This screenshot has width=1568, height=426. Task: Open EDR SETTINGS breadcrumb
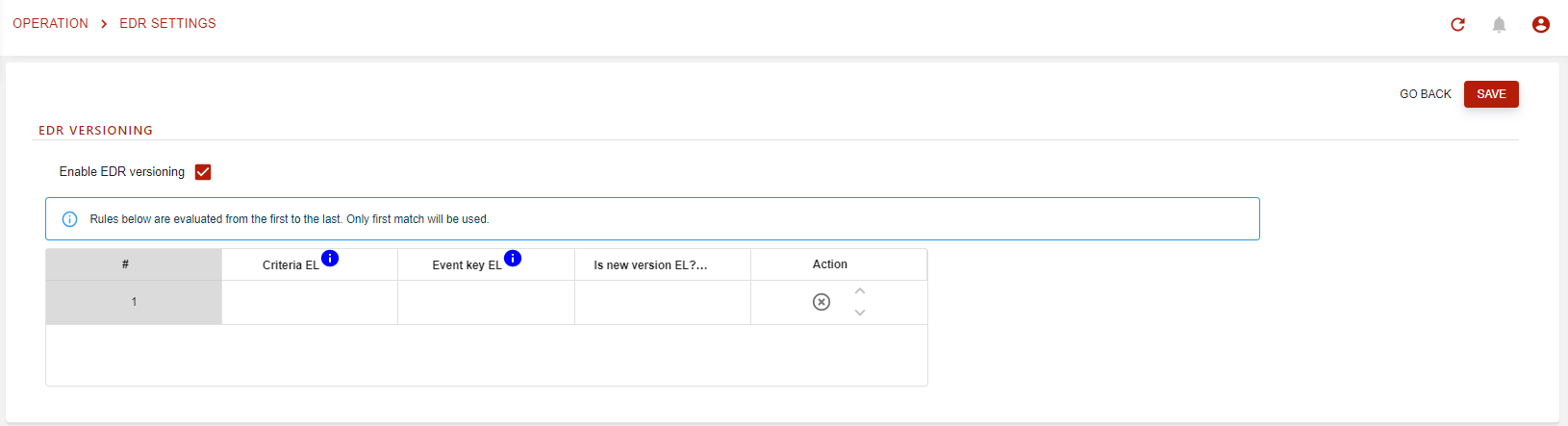[167, 23]
